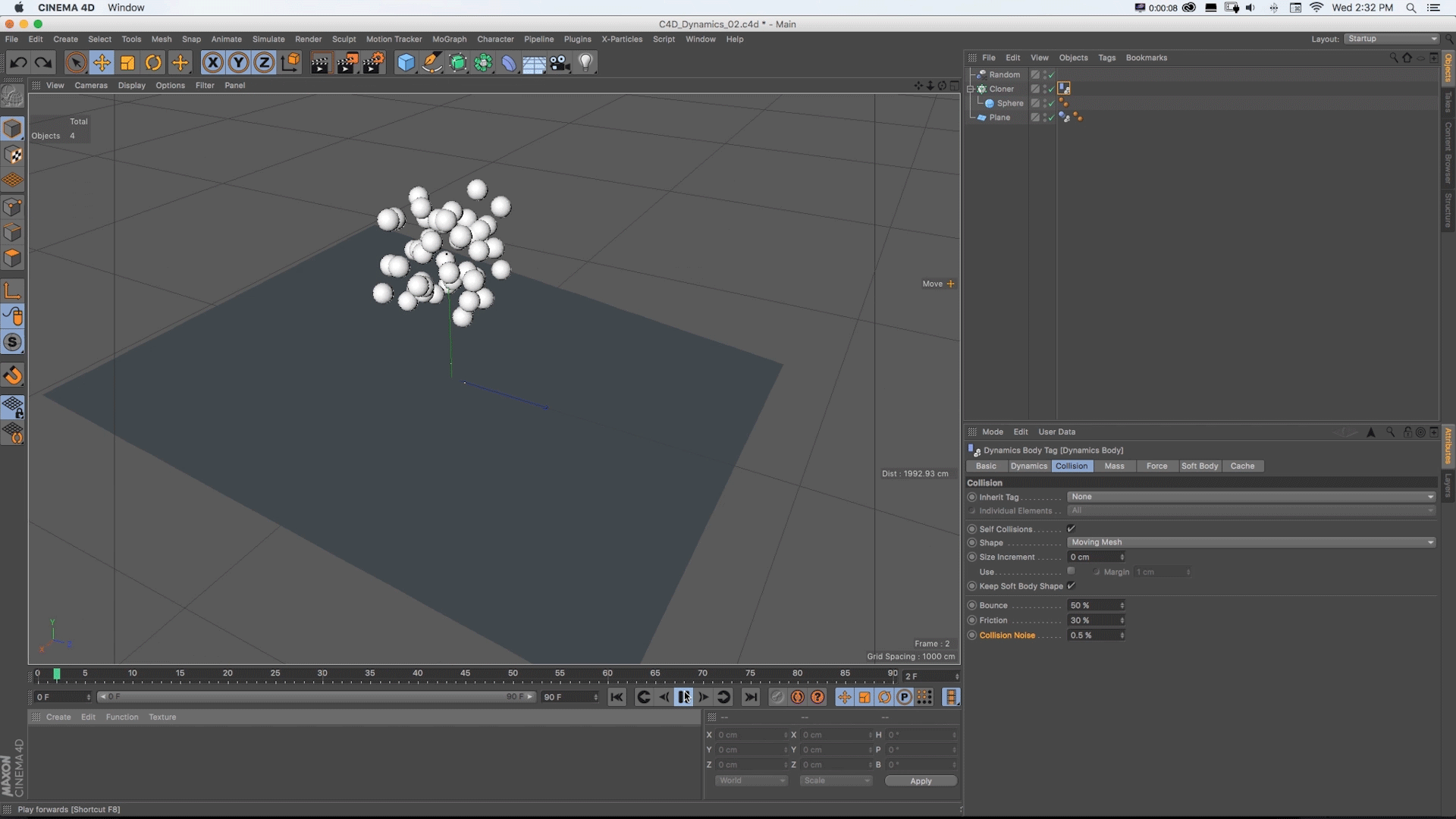
Task: Jump to the end of the animation
Action: (x=750, y=697)
